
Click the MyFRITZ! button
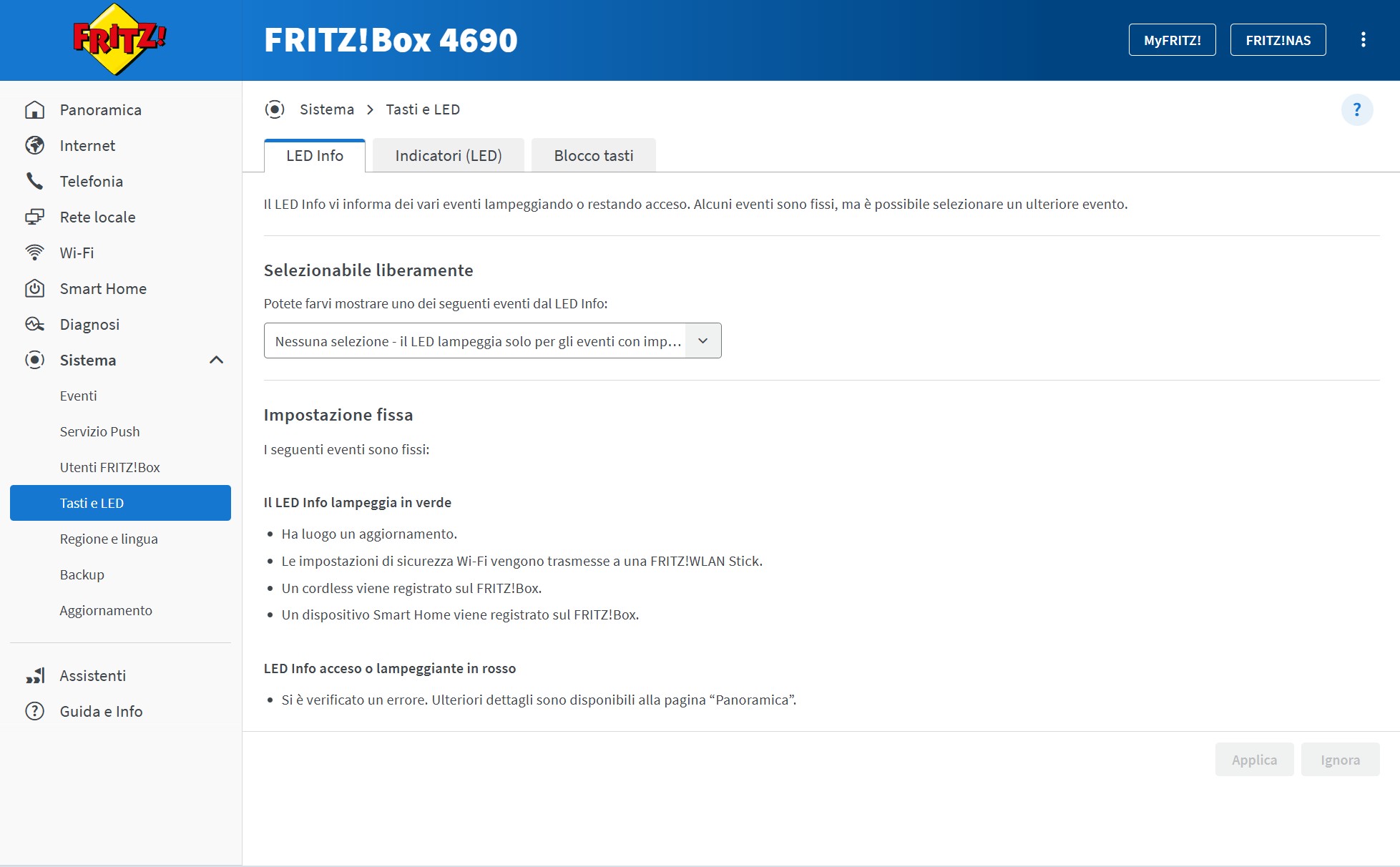click(x=1172, y=40)
